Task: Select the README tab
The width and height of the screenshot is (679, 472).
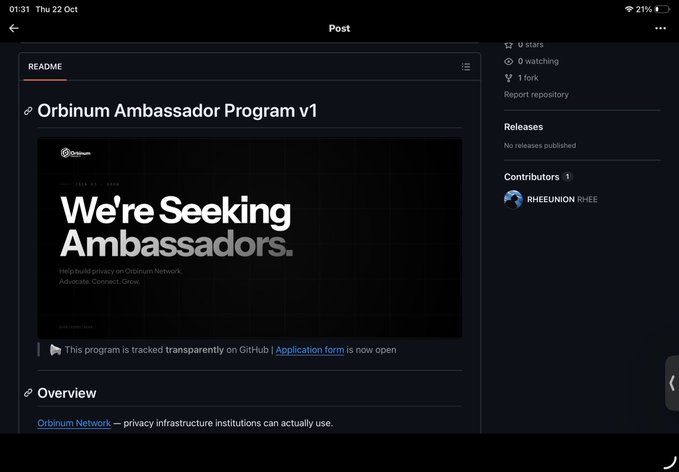Action: 45,67
